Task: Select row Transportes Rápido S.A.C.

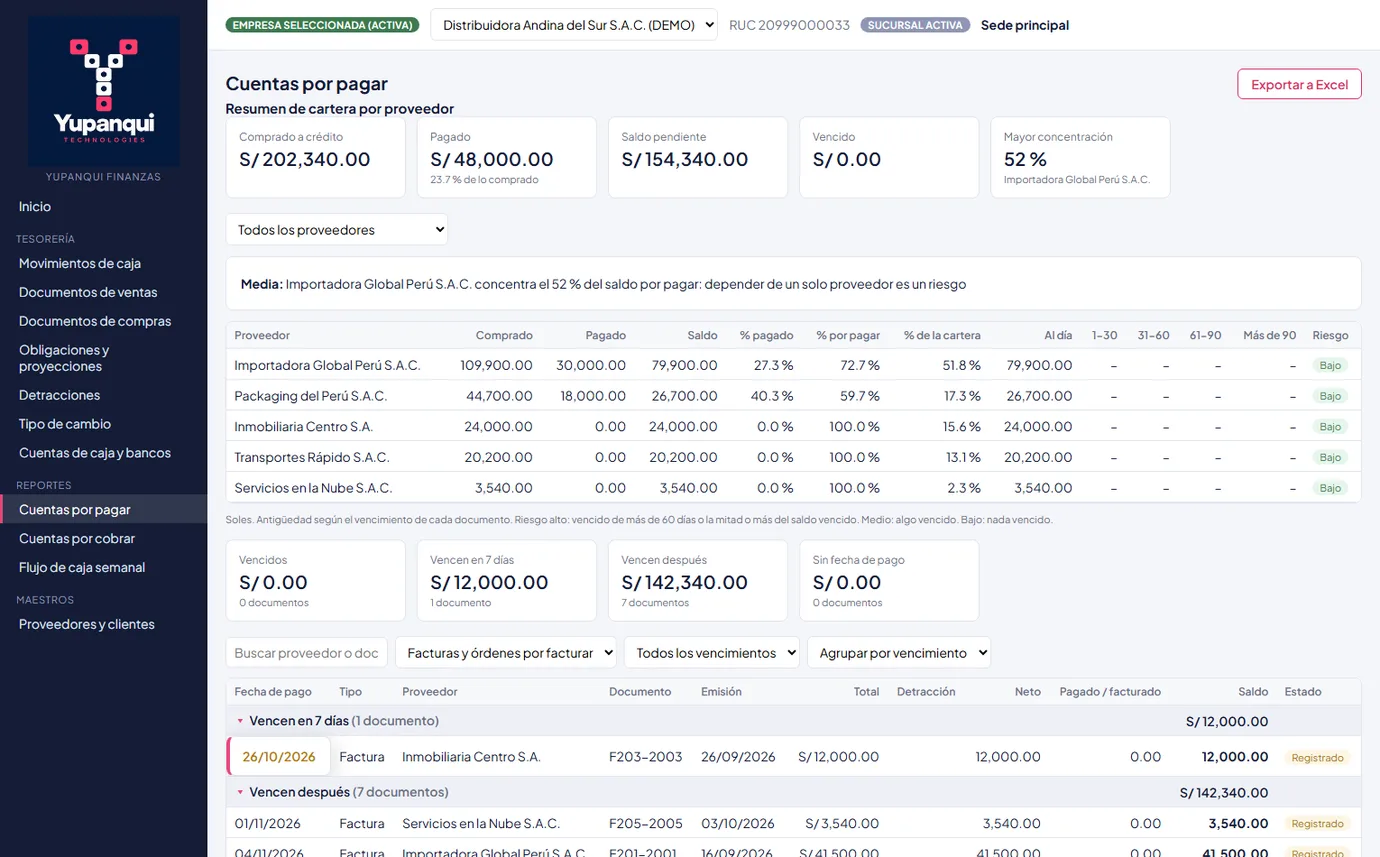Action: tap(793, 457)
